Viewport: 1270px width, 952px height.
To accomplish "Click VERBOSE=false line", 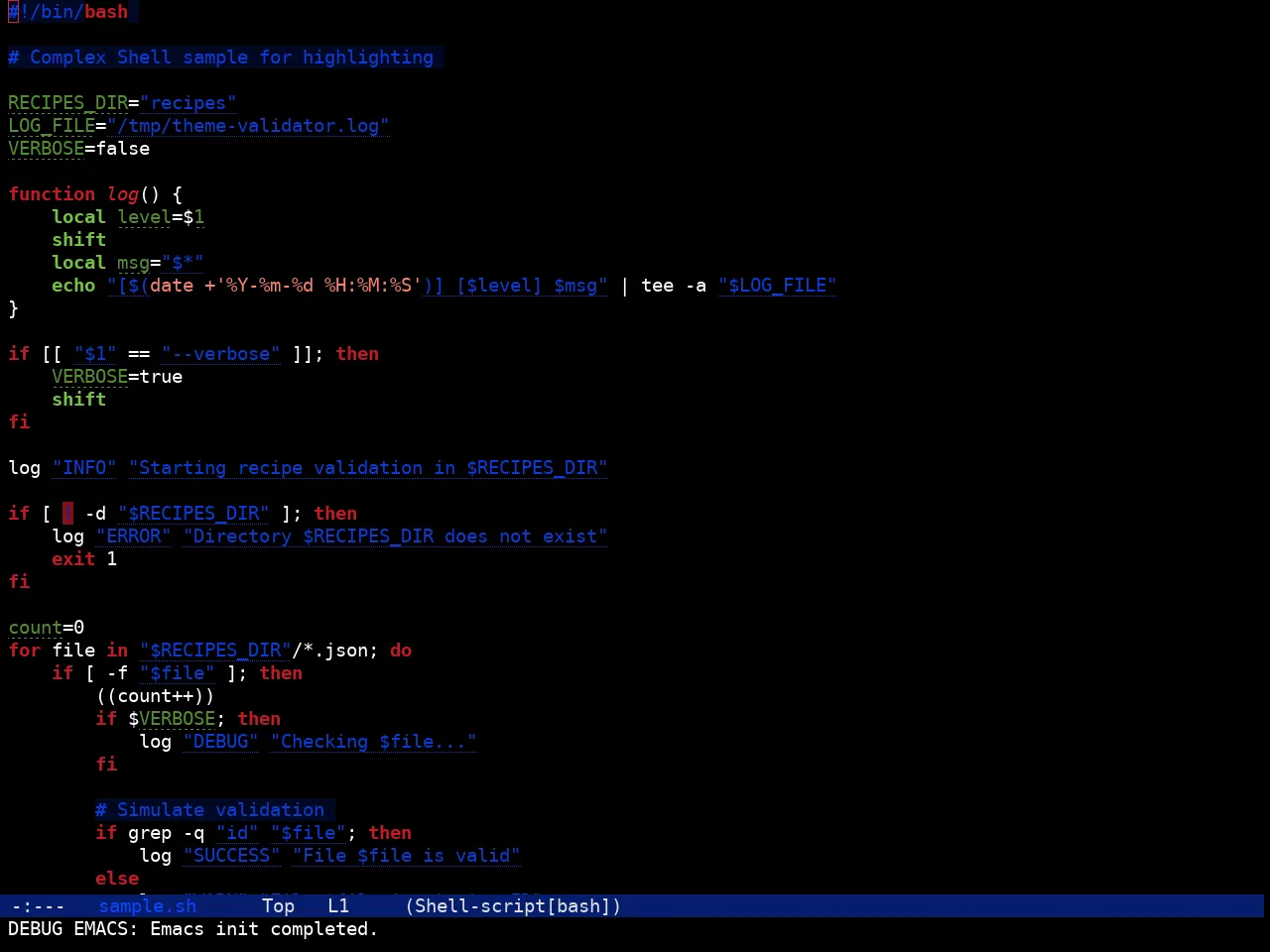I will tap(79, 149).
